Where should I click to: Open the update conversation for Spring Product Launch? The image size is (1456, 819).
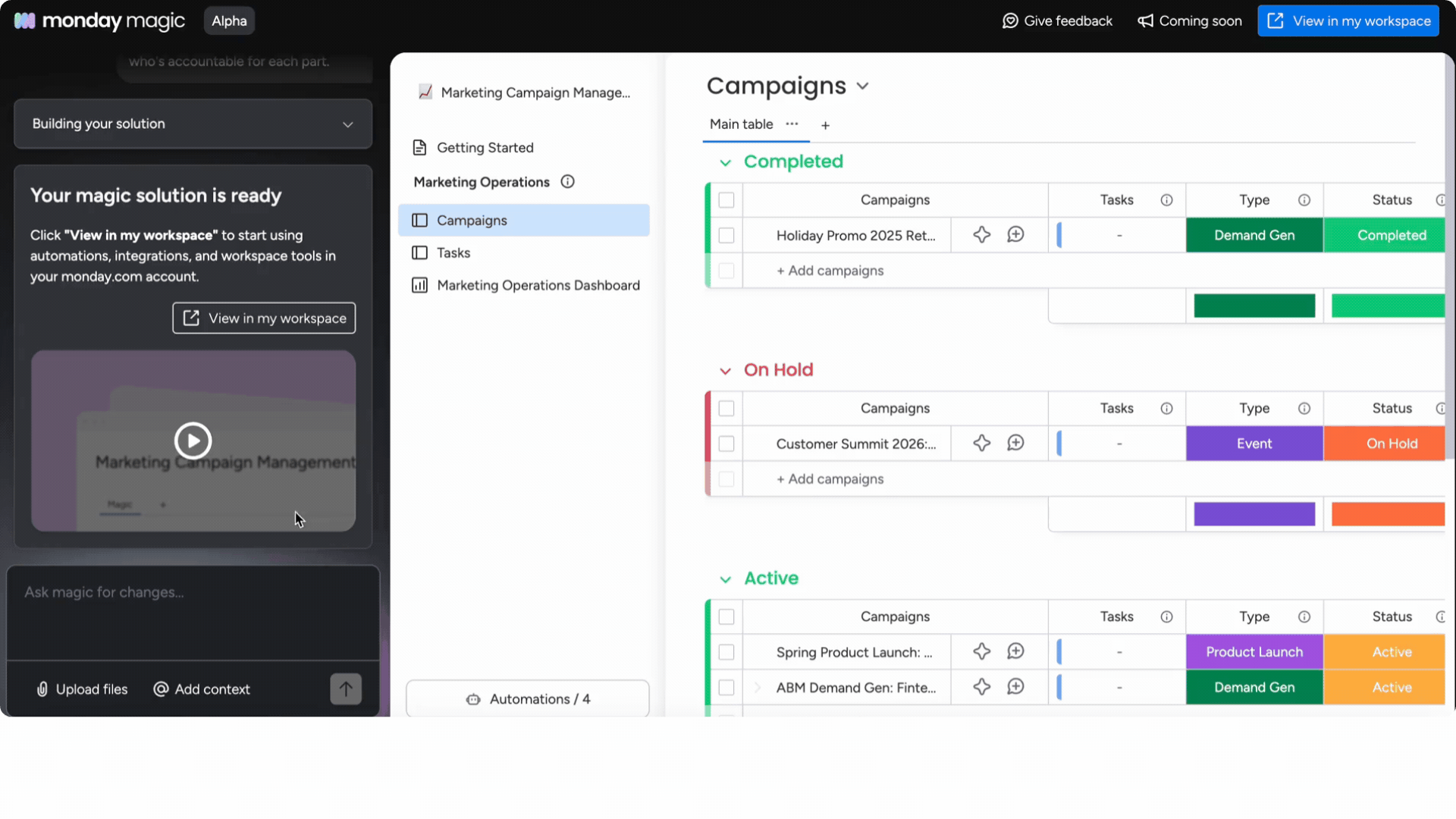click(1015, 652)
